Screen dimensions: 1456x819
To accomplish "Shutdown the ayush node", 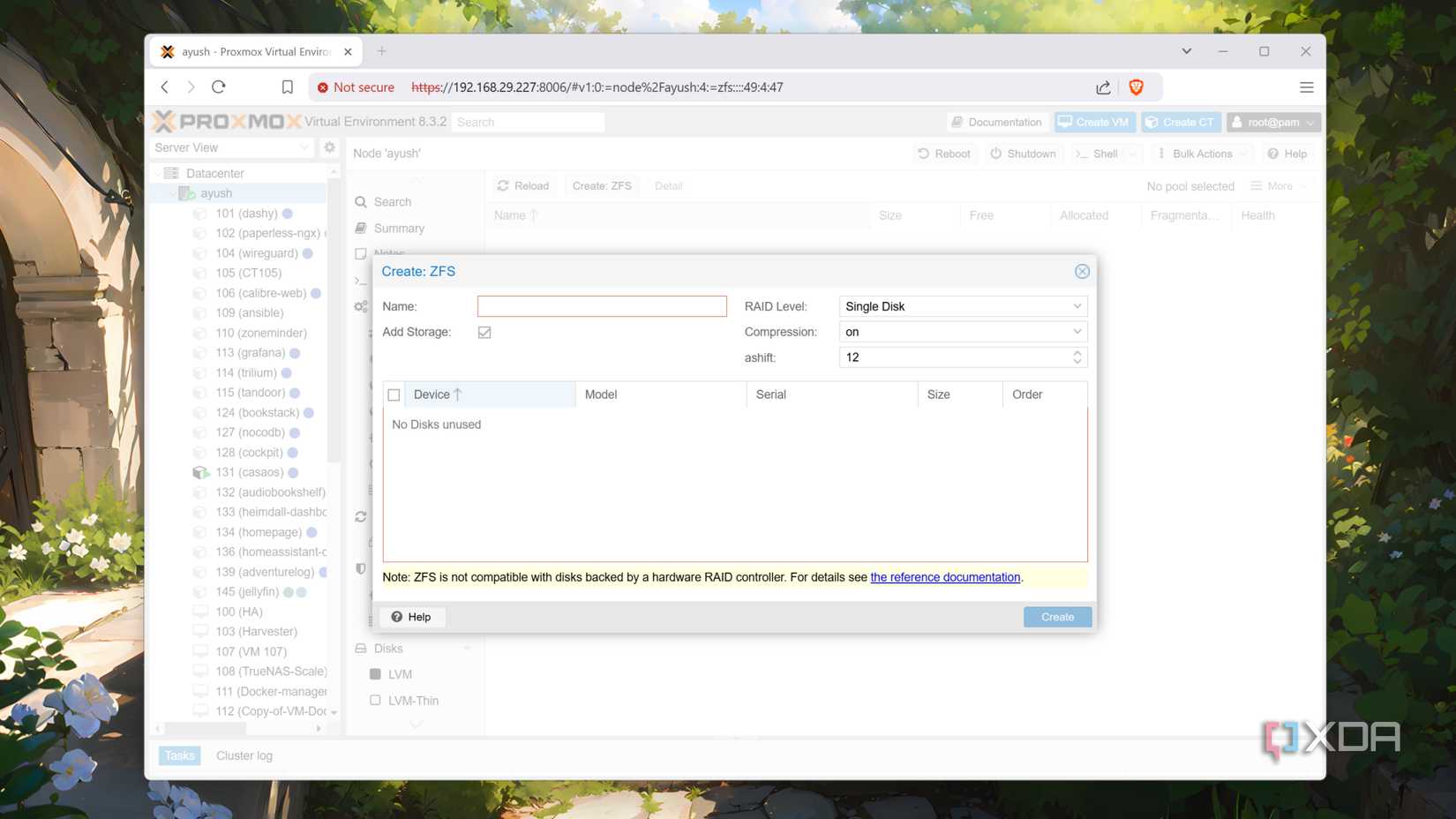I will coord(1024,154).
